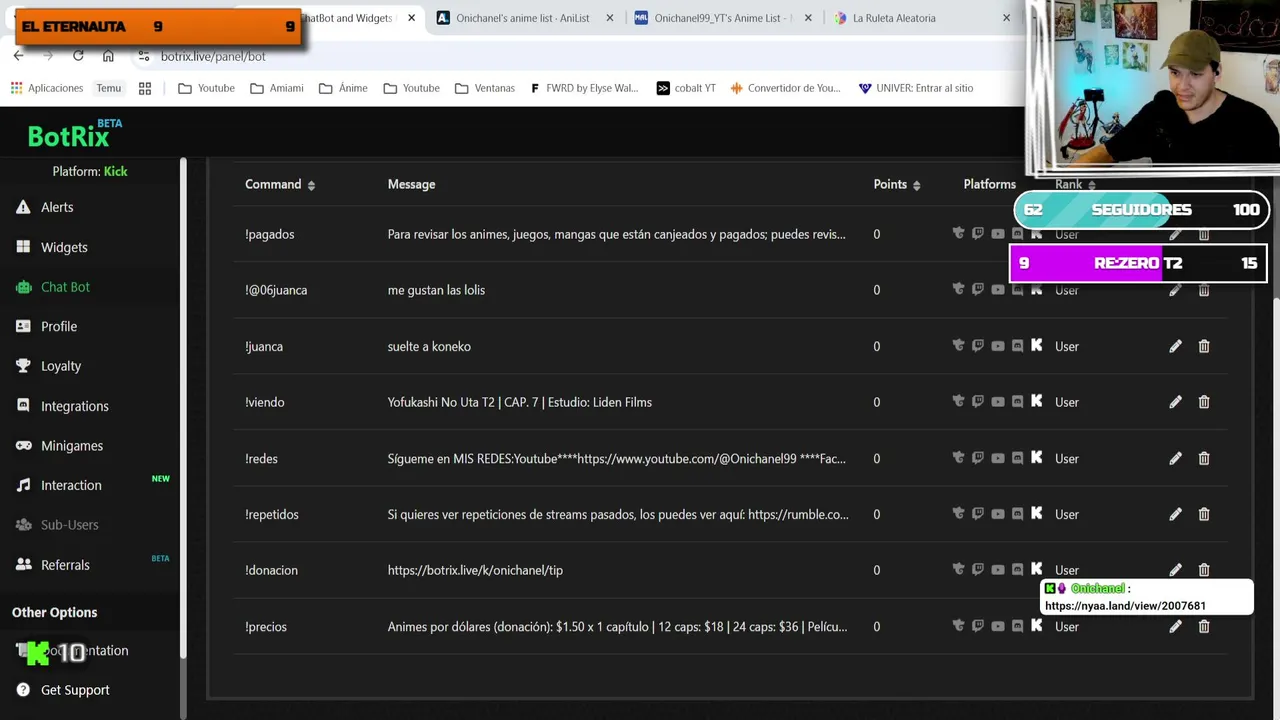1280x720 pixels.
Task: Open the bookmarks grid icon
Action: coord(145,88)
